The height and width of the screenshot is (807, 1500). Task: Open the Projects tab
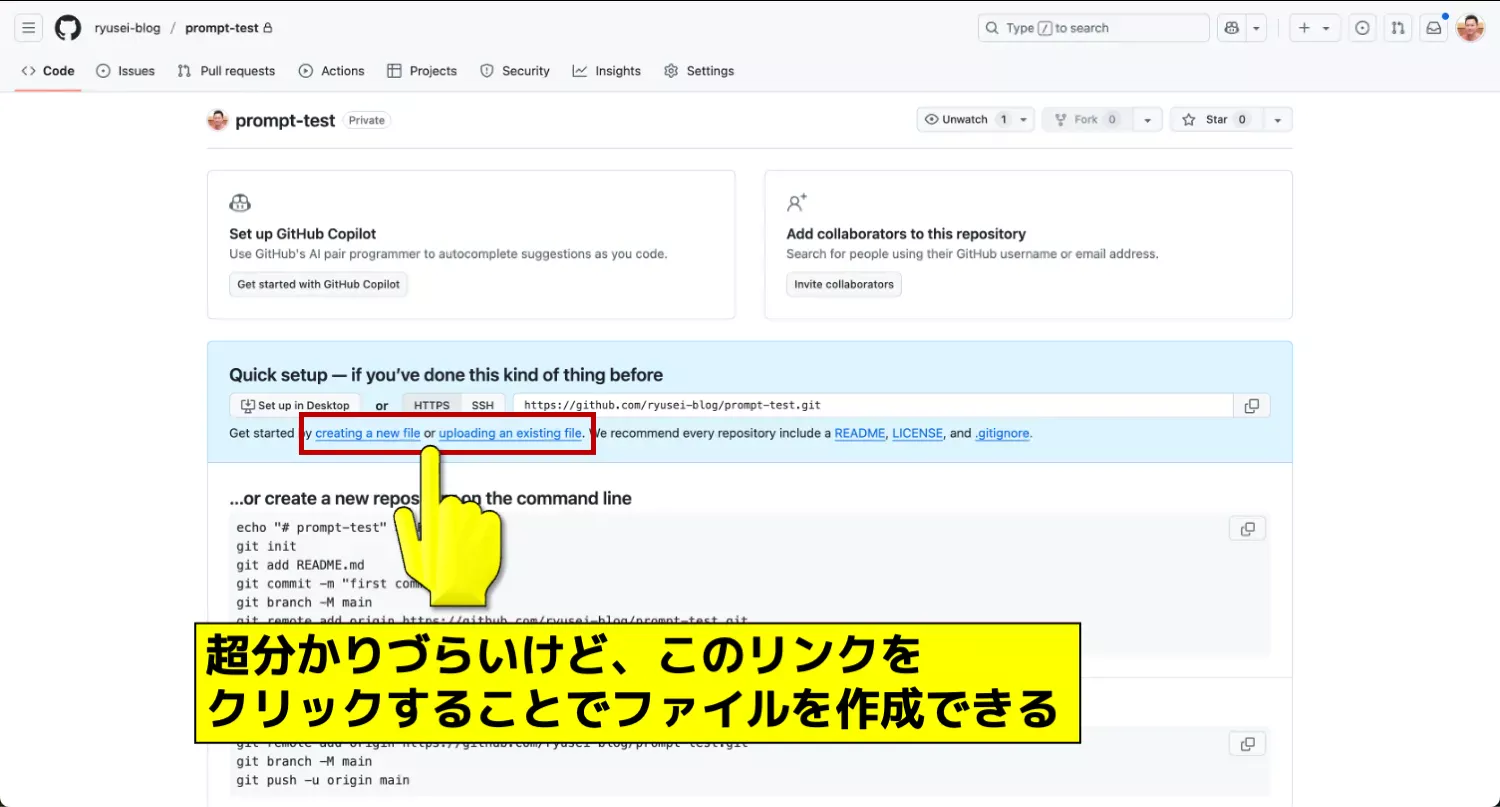[x=422, y=71]
